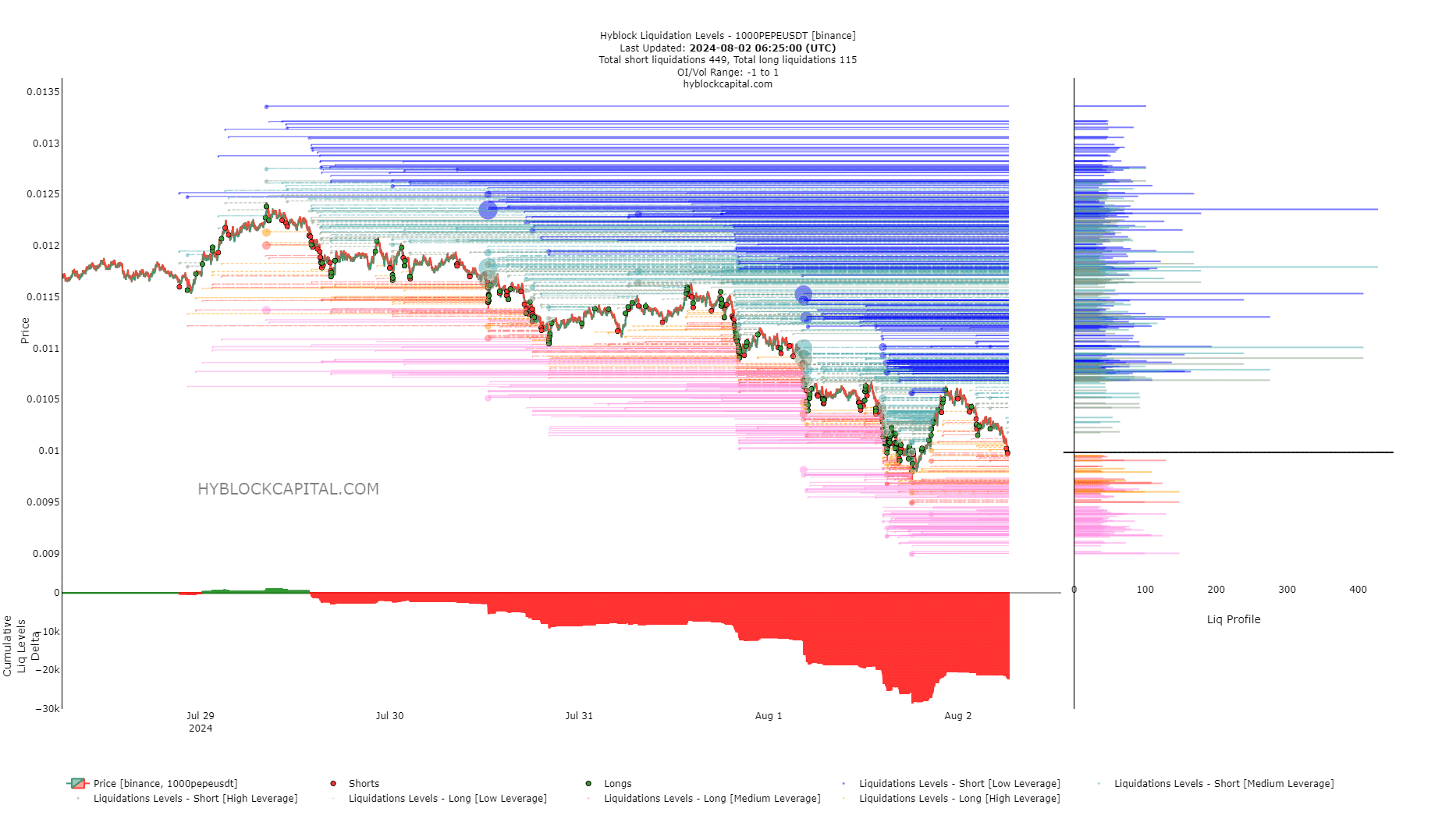
Task: Click the red Shorts legend marker dot
Action: 333,783
